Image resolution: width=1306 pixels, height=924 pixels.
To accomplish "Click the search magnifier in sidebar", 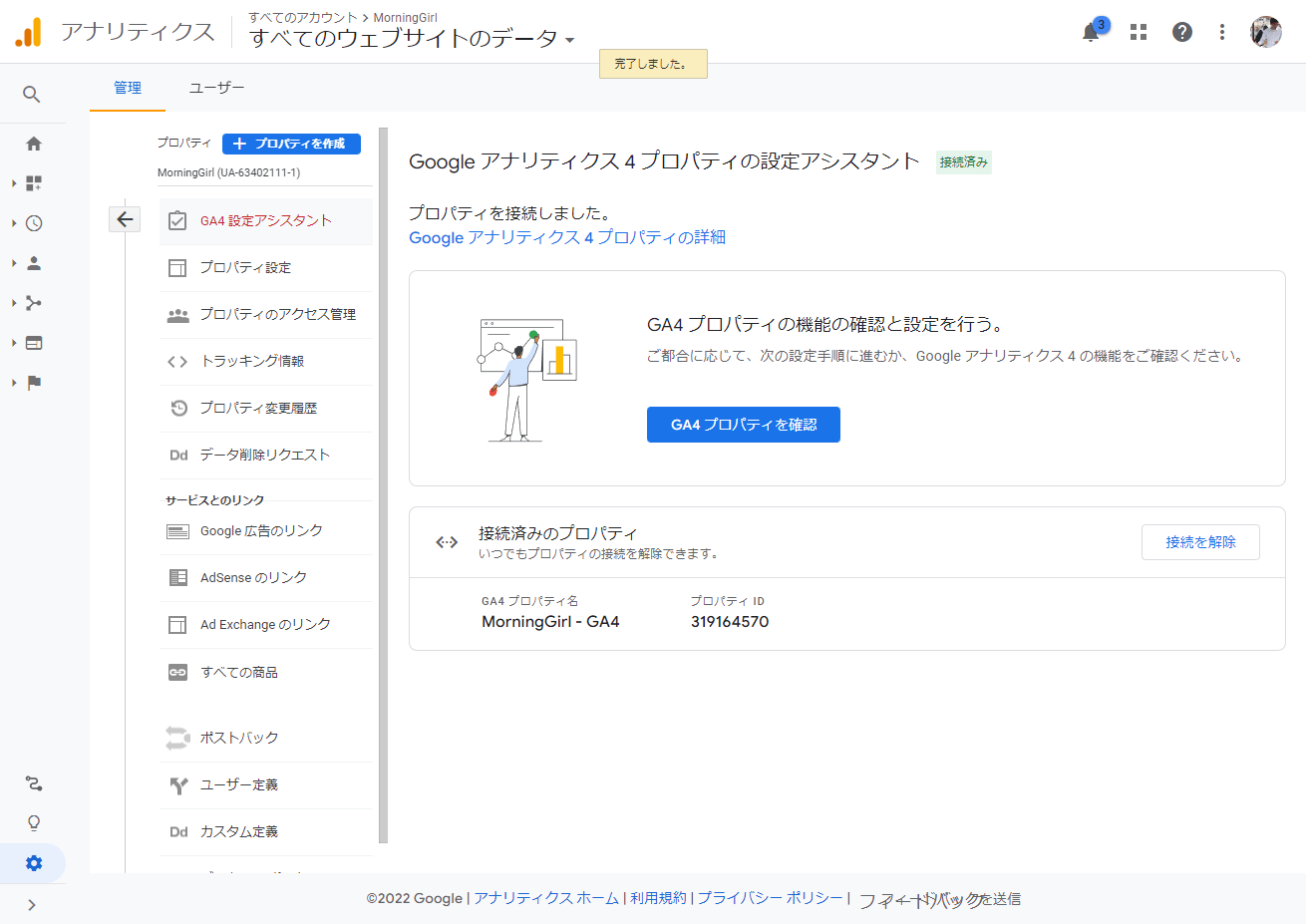I will click(x=32, y=95).
